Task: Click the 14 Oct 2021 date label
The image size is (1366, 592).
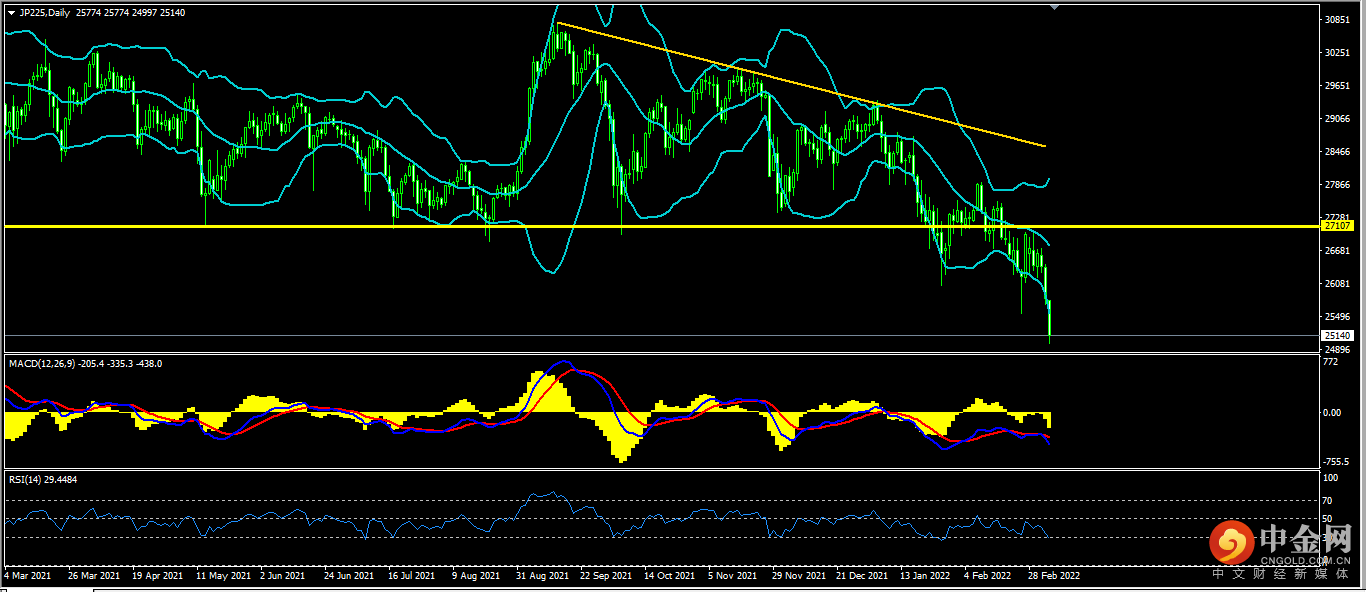Action: [x=669, y=576]
